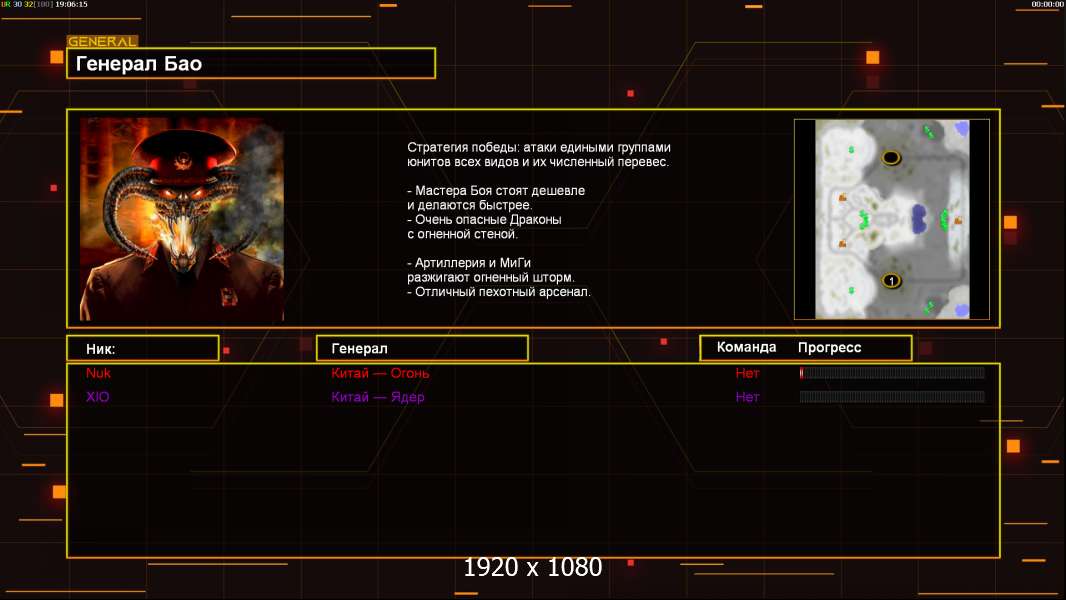Click XIO's loading progress bar
1066x600 pixels.
(892, 396)
